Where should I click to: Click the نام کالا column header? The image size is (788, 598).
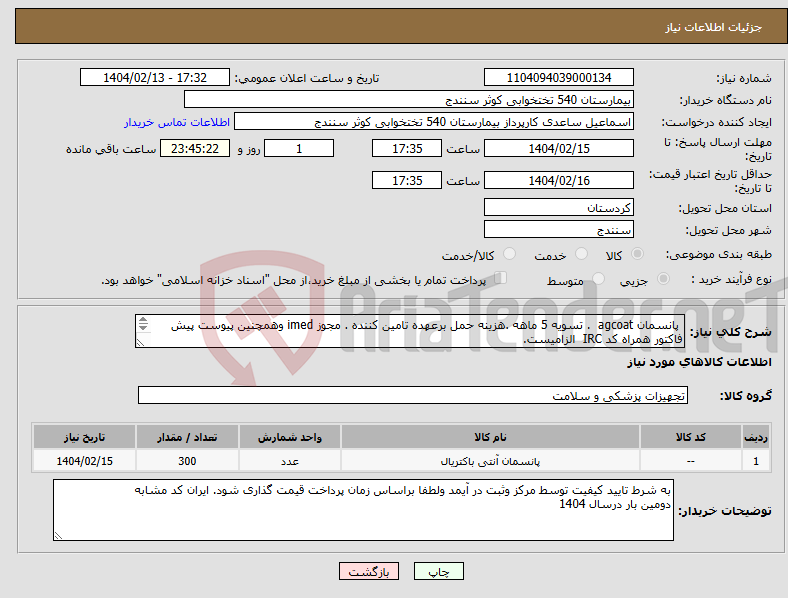tap(490, 437)
